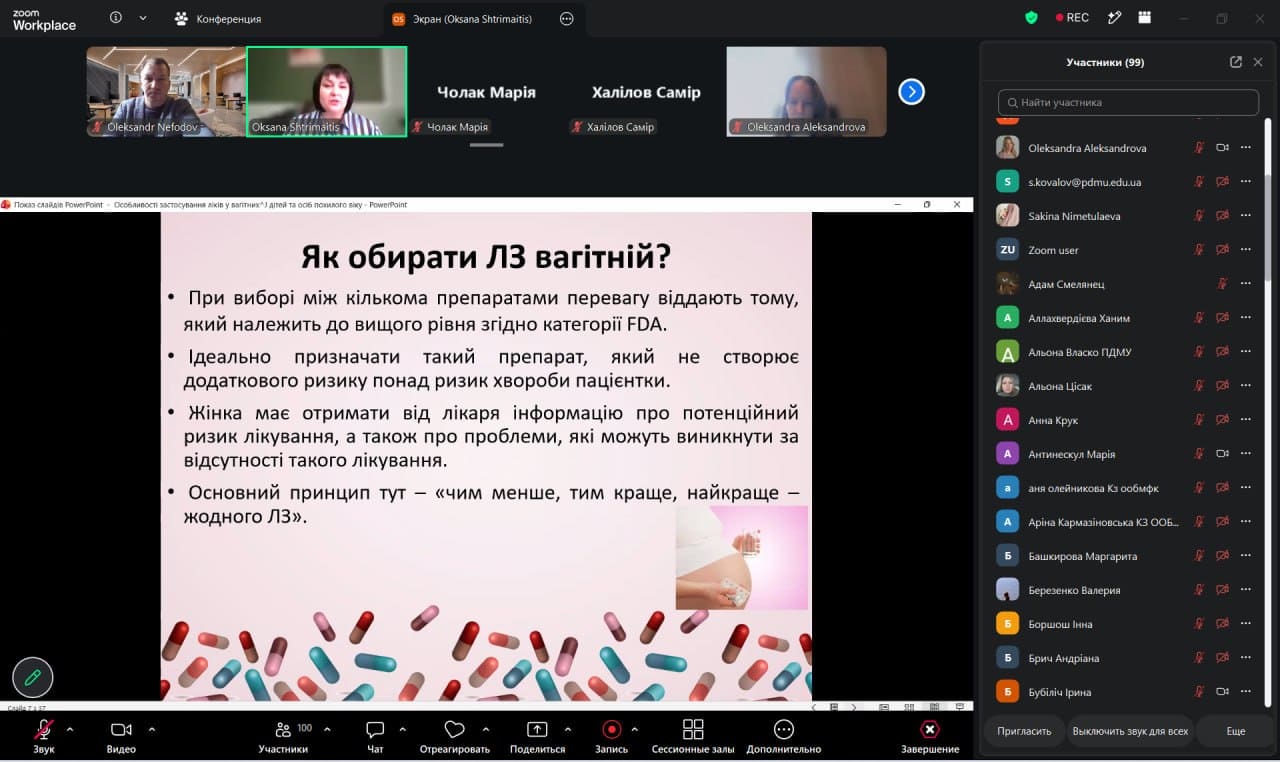
Task: Click the Пригласить invite button
Action: pyautogui.click(x=1024, y=731)
